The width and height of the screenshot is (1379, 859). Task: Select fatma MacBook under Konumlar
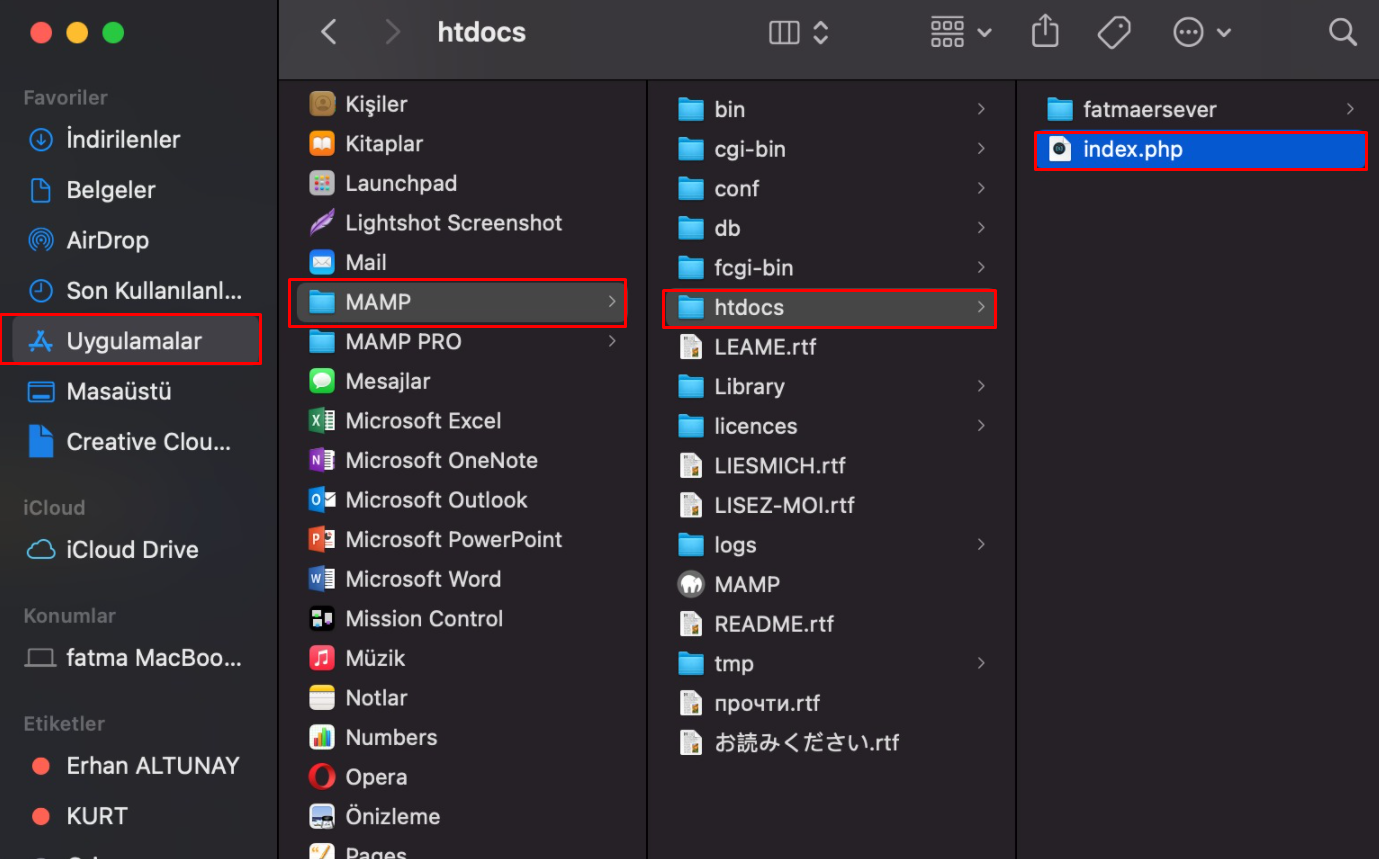pos(138,658)
